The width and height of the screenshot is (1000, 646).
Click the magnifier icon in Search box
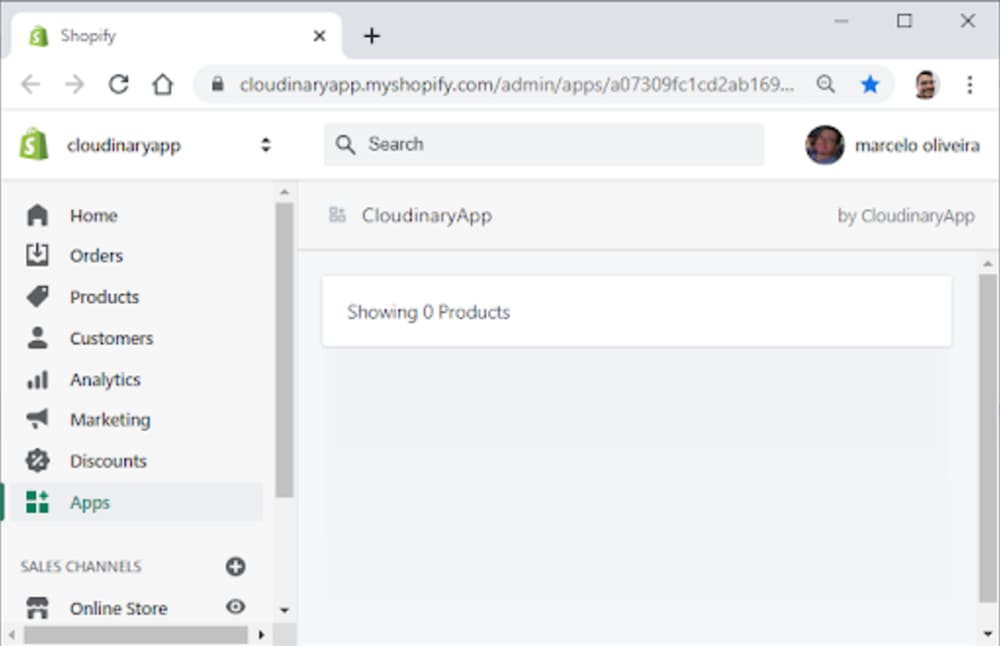[345, 144]
